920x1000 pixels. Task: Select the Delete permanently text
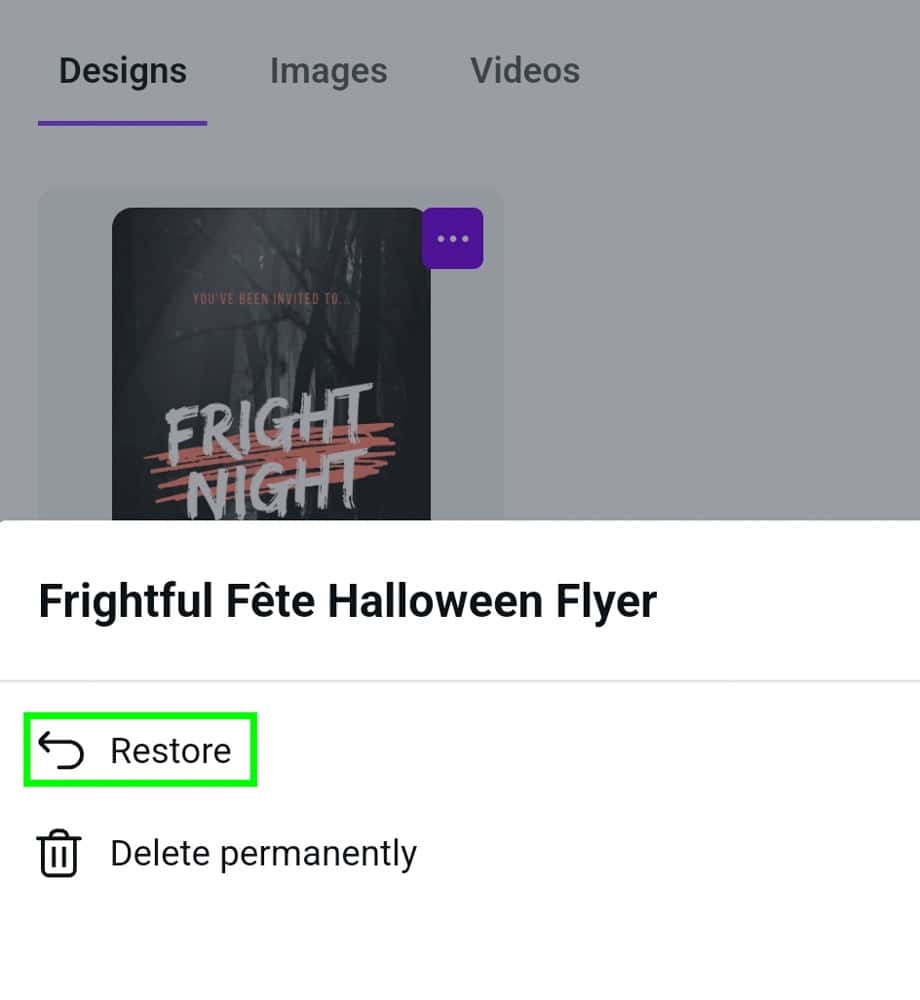(263, 854)
